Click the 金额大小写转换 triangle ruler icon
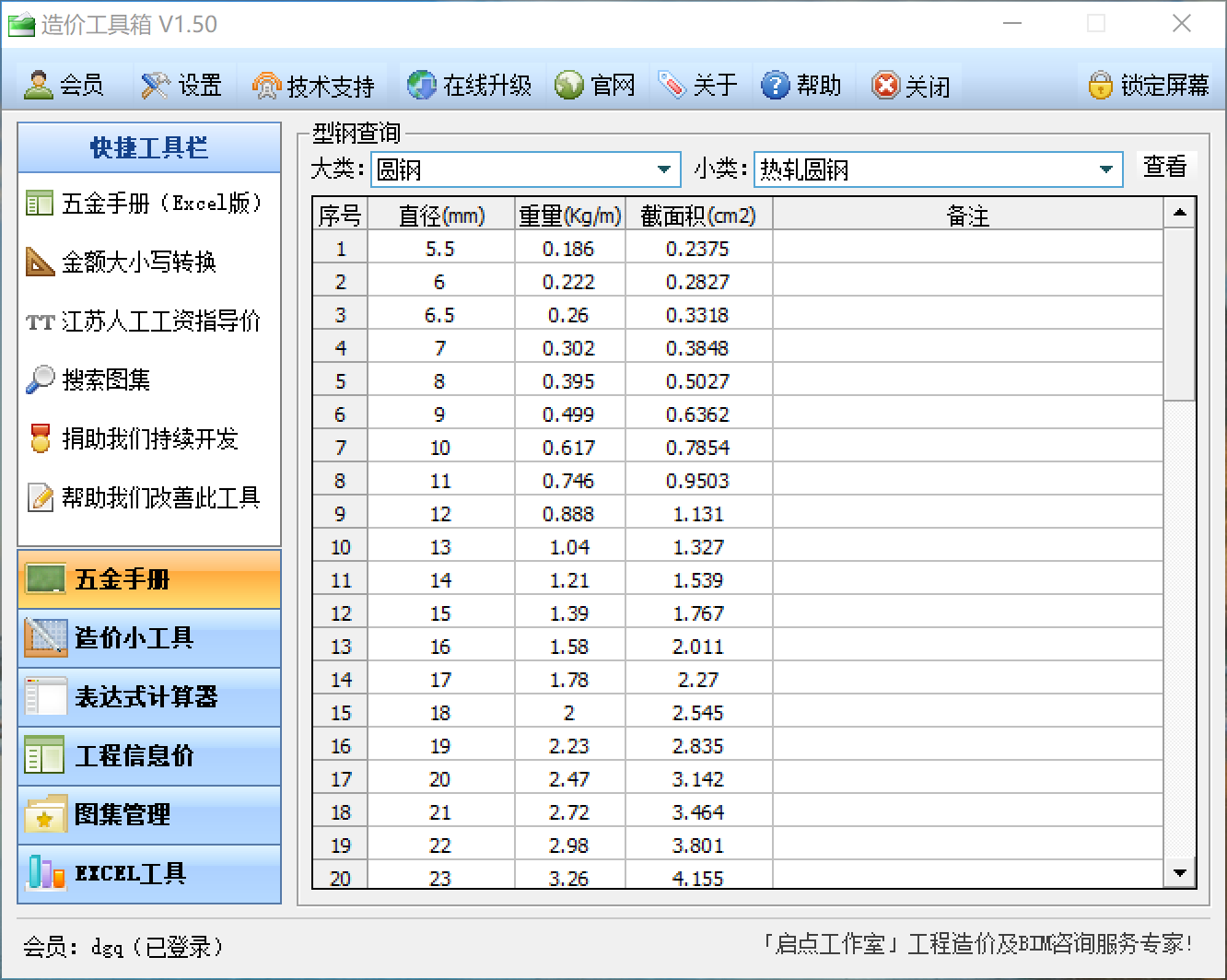Viewport: 1227px width, 980px height. 40,262
